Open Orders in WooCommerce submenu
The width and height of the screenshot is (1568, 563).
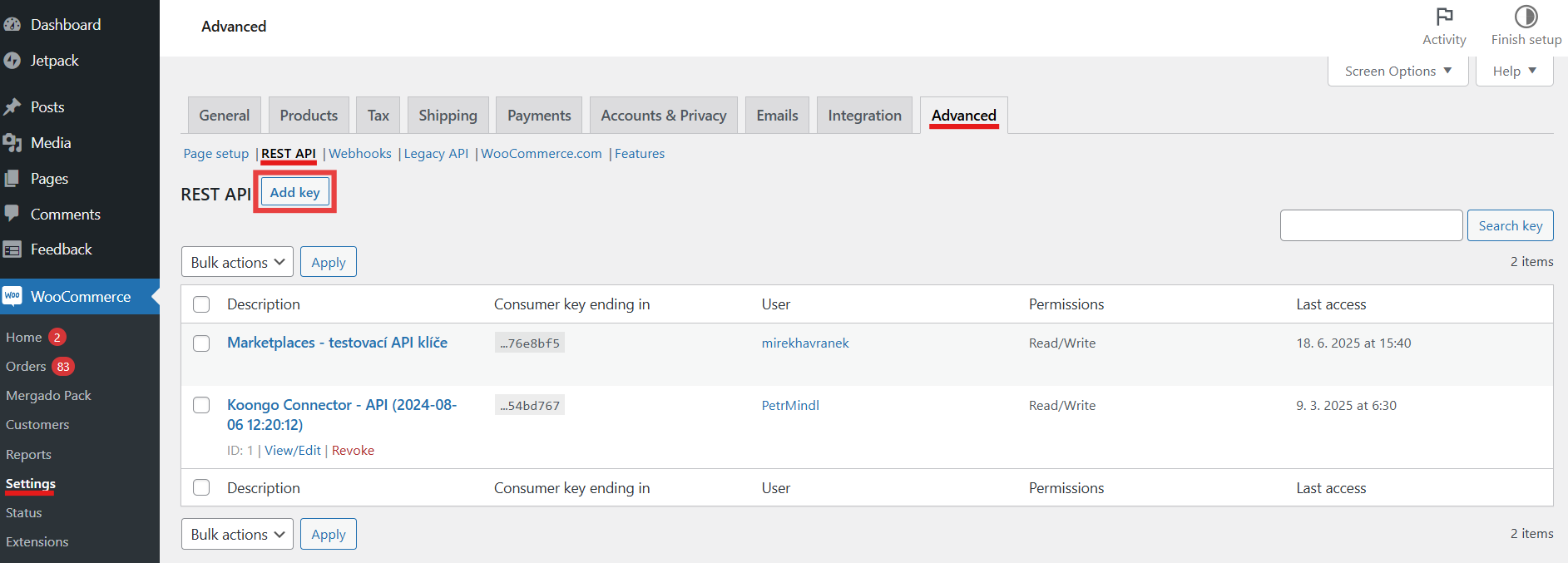tap(26, 367)
